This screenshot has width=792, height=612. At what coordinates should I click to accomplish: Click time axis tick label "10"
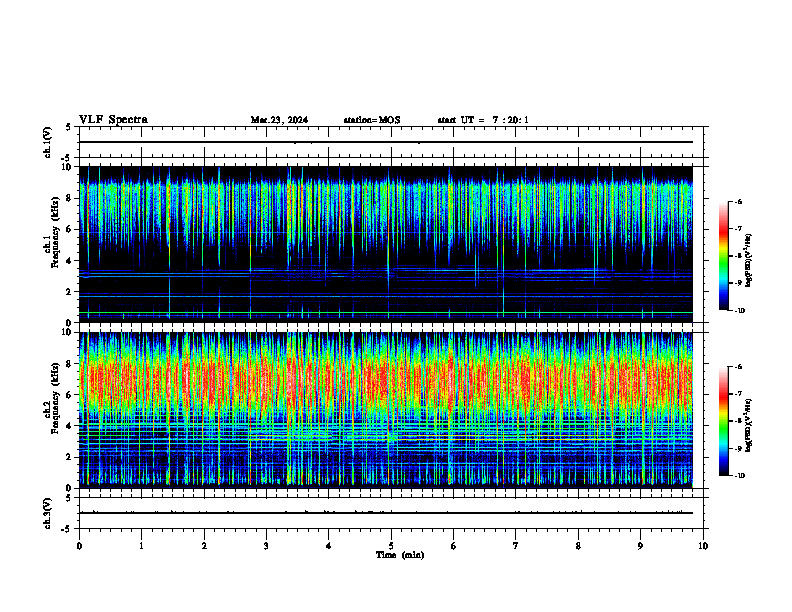point(703,546)
